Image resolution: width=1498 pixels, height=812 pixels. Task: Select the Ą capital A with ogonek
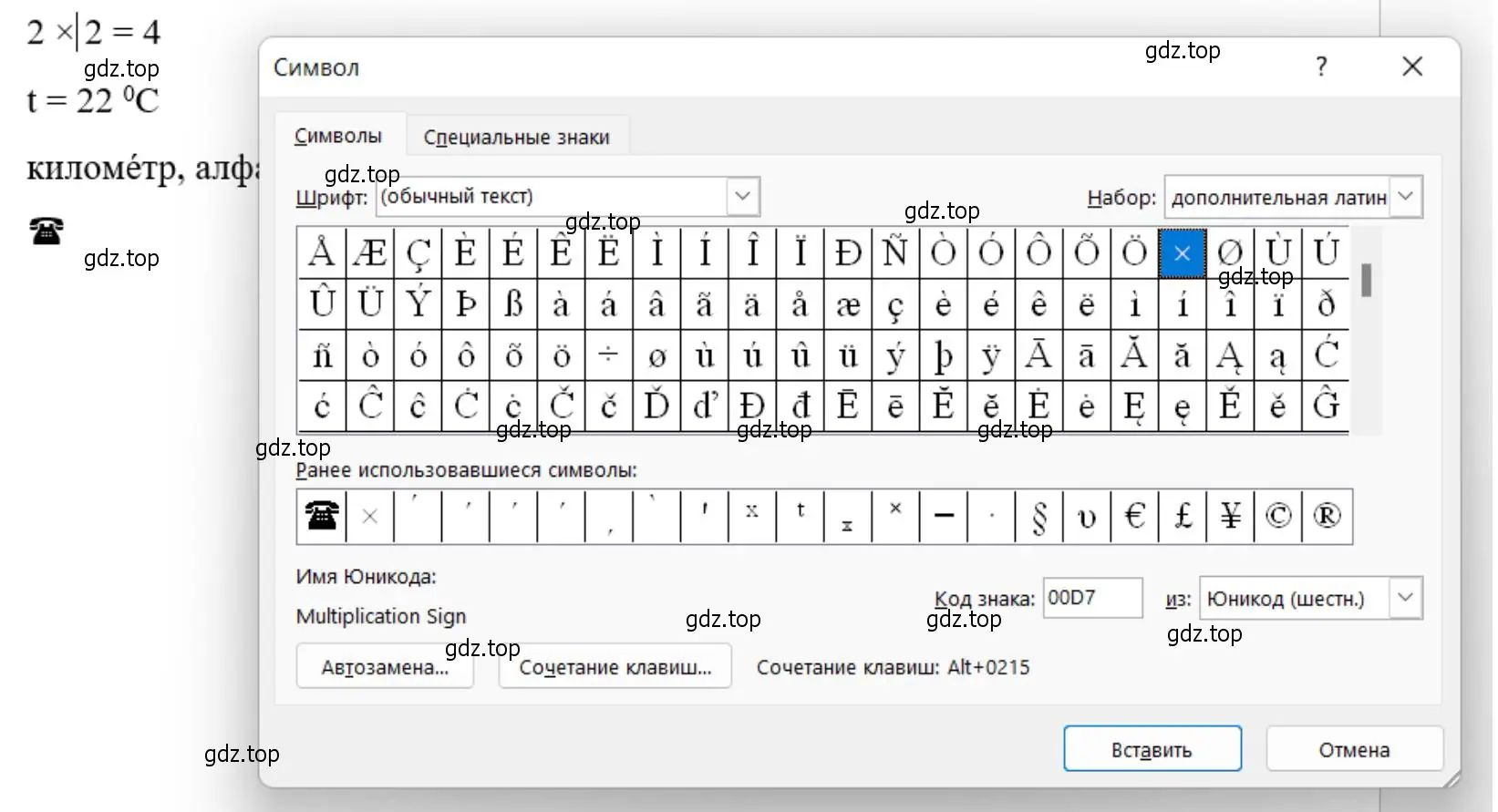tap(1230, 355)
